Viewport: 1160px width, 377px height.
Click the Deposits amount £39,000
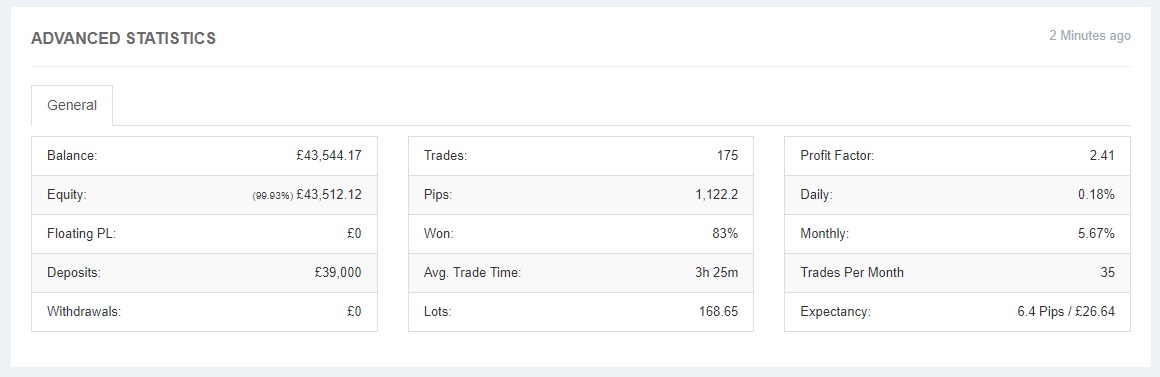(x=338, y=272)
